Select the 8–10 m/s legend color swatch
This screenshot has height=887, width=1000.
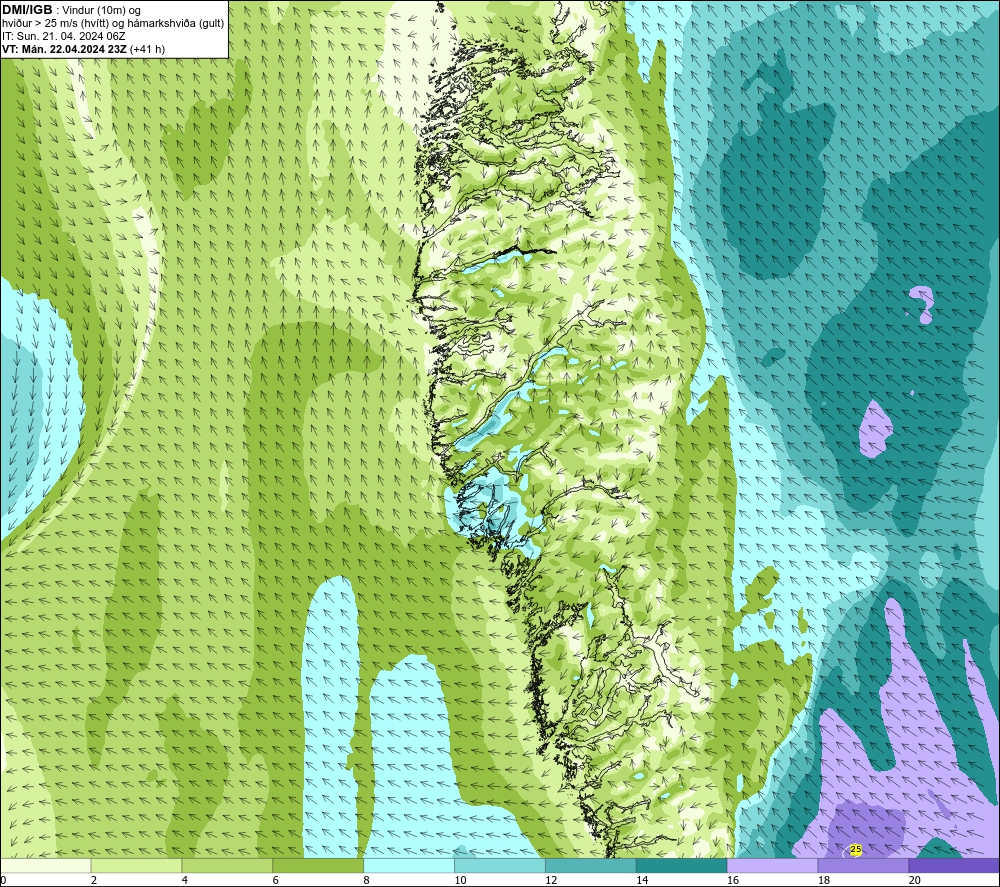tap(409, 866)
